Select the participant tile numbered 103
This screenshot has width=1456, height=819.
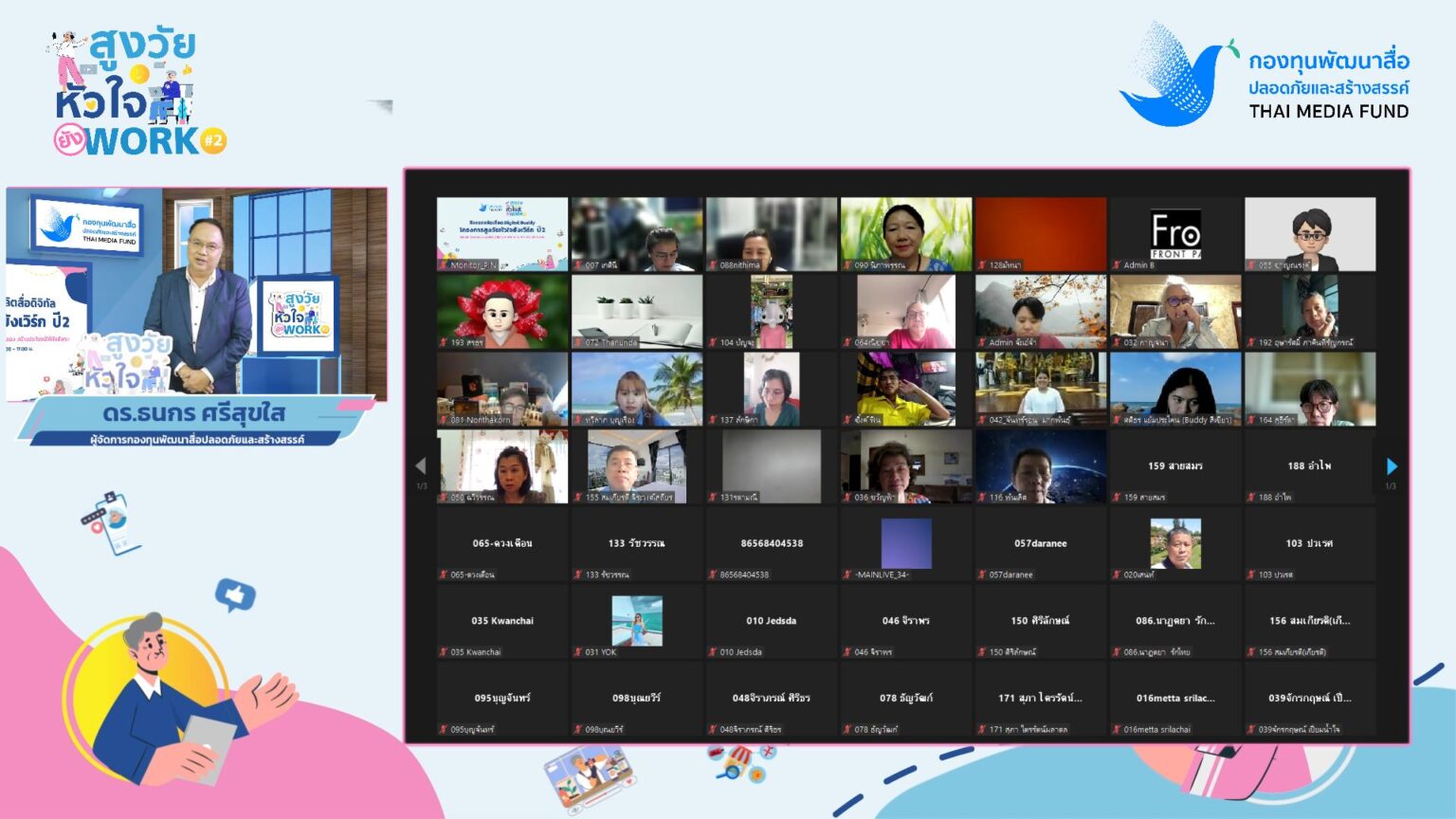pos(1310,544)
